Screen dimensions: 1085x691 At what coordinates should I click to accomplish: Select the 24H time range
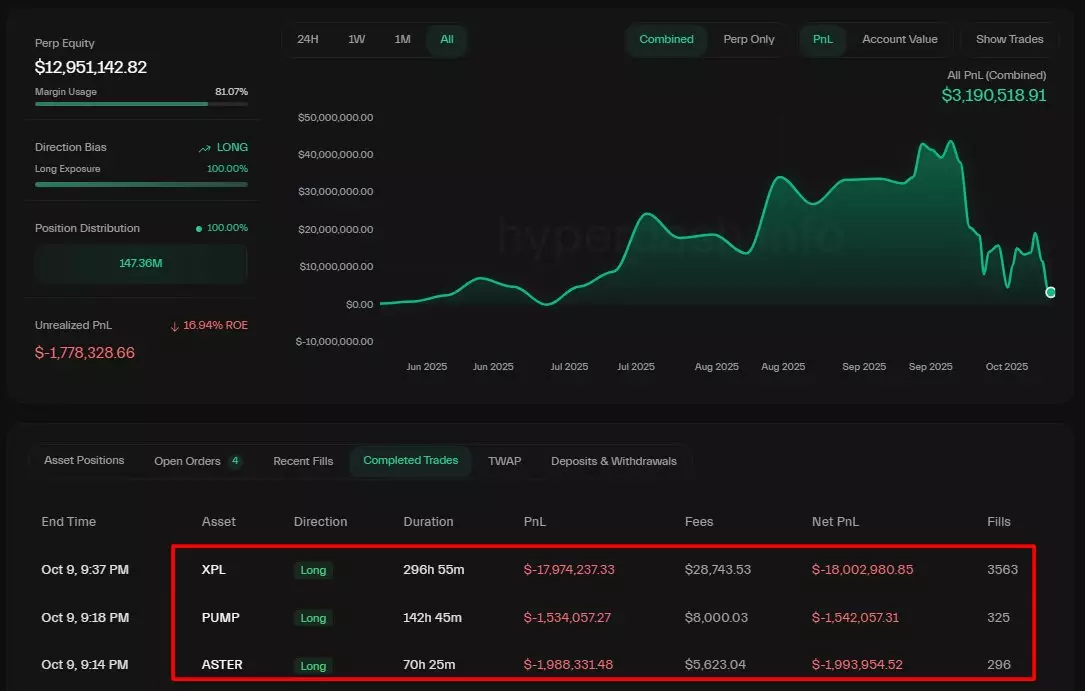click(x=308, y=39)
